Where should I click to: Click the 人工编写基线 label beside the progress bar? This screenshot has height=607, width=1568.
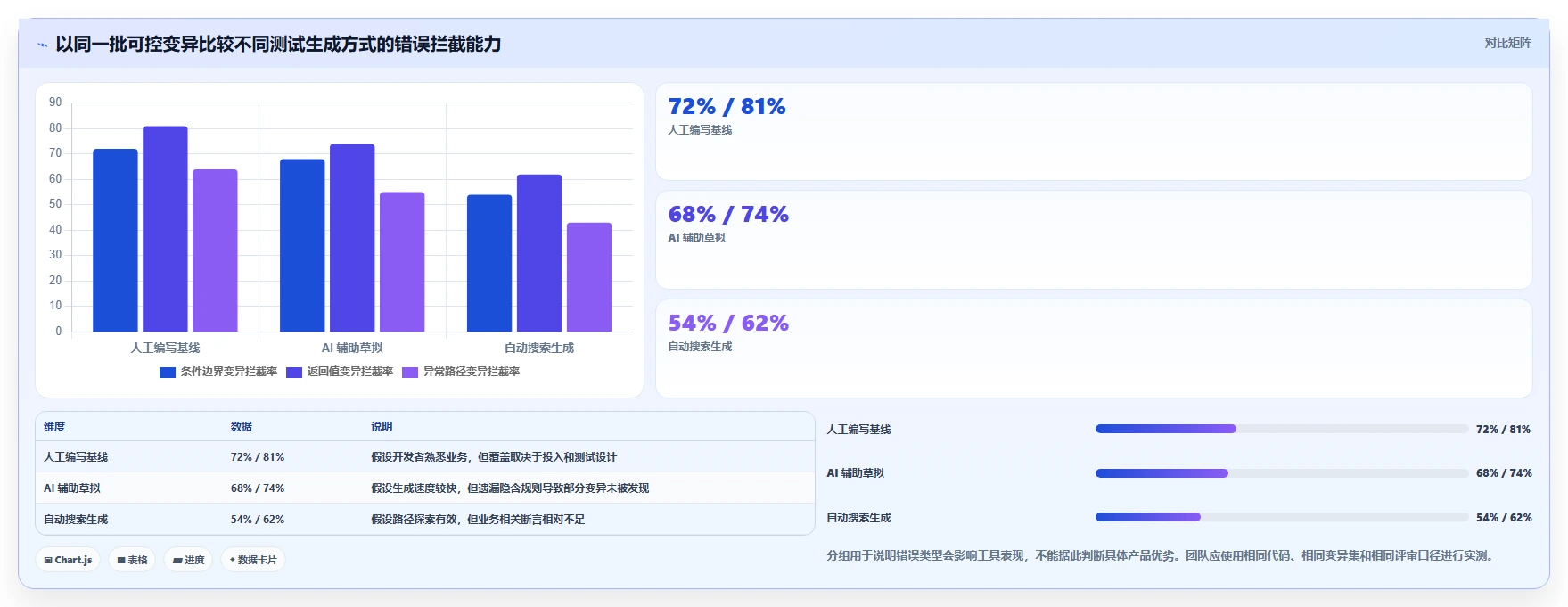858,430
